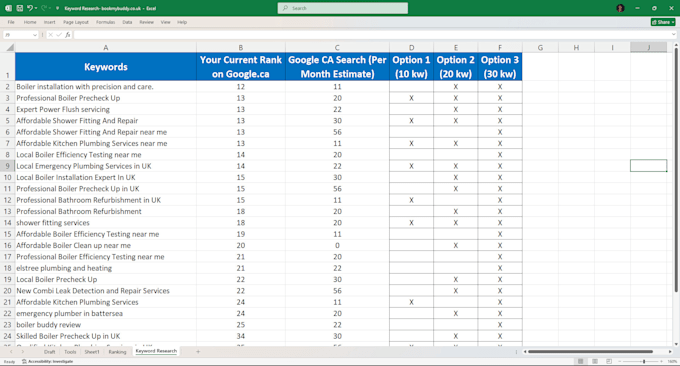Click Accessibility: Investigate in status bar

tap(48, 361)
